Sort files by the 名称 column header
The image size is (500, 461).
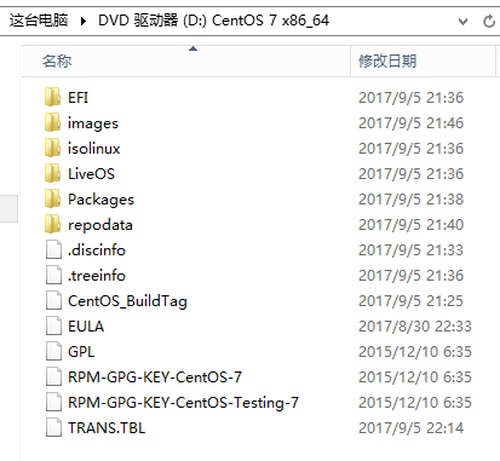click(186, 61)
